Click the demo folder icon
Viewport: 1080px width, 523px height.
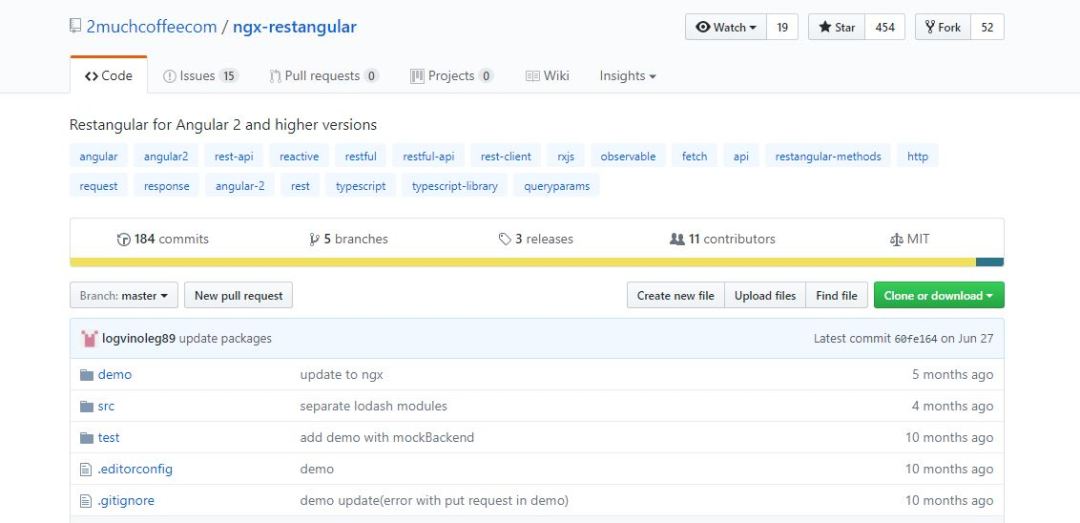tap(86, 375)
